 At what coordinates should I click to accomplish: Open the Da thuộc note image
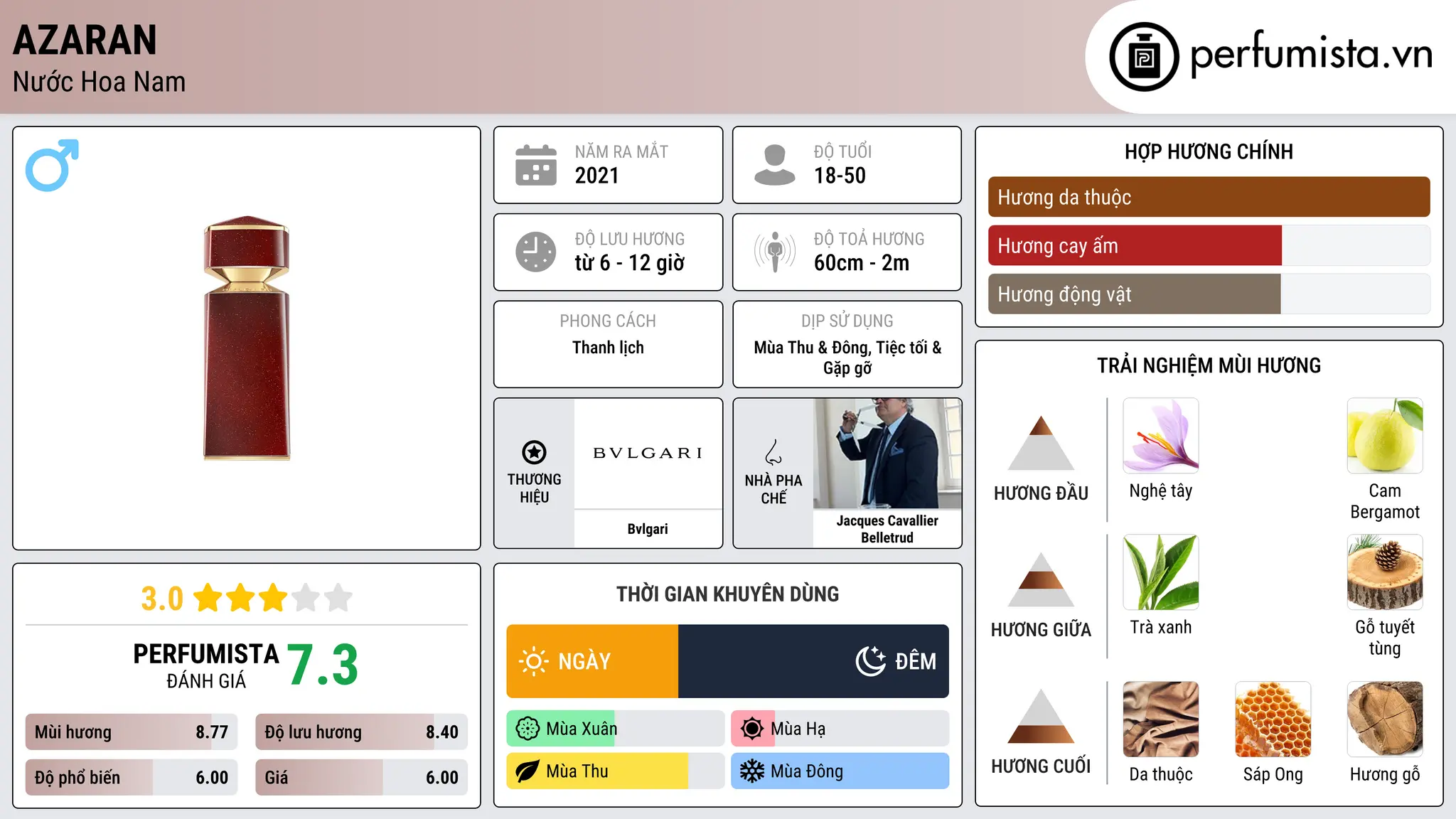[1161, 719]
